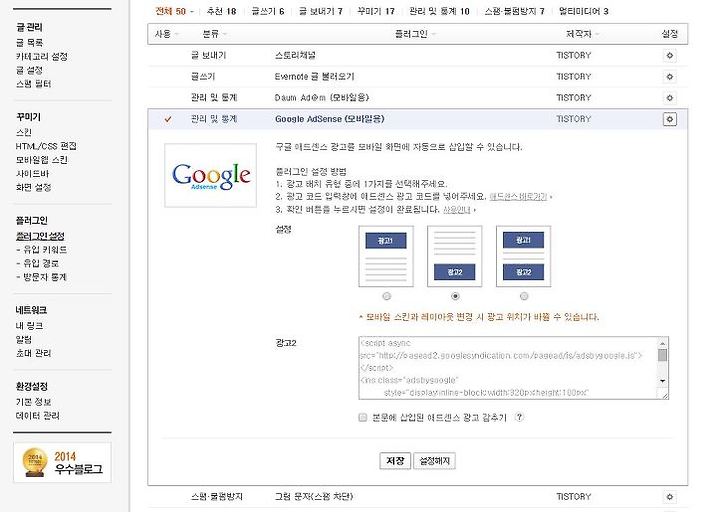Screen dimensions: 720x512
Task: Open the 사용안내 link
Action: [457, 209]
